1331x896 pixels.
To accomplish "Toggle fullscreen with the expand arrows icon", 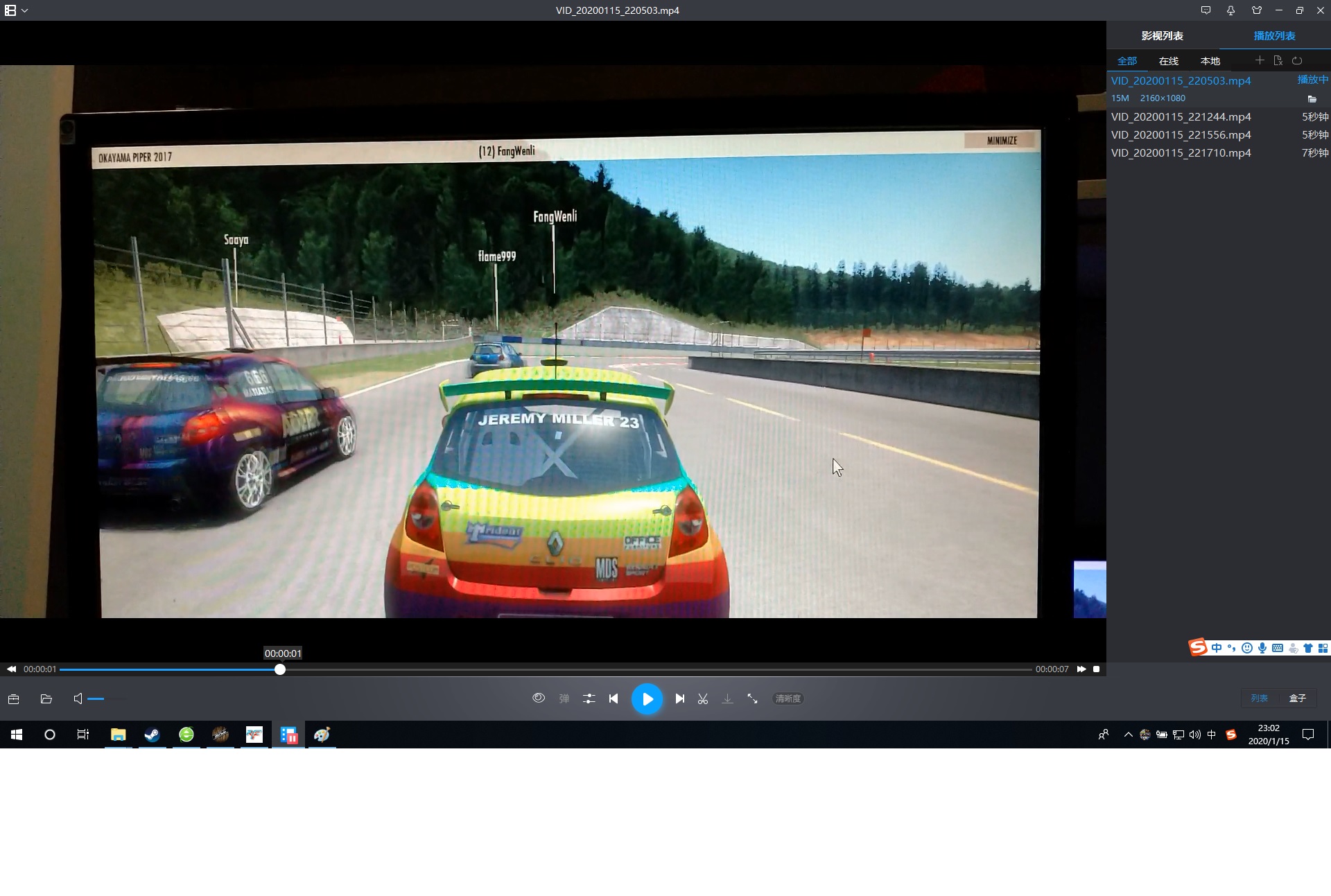I will click(752, 699).
